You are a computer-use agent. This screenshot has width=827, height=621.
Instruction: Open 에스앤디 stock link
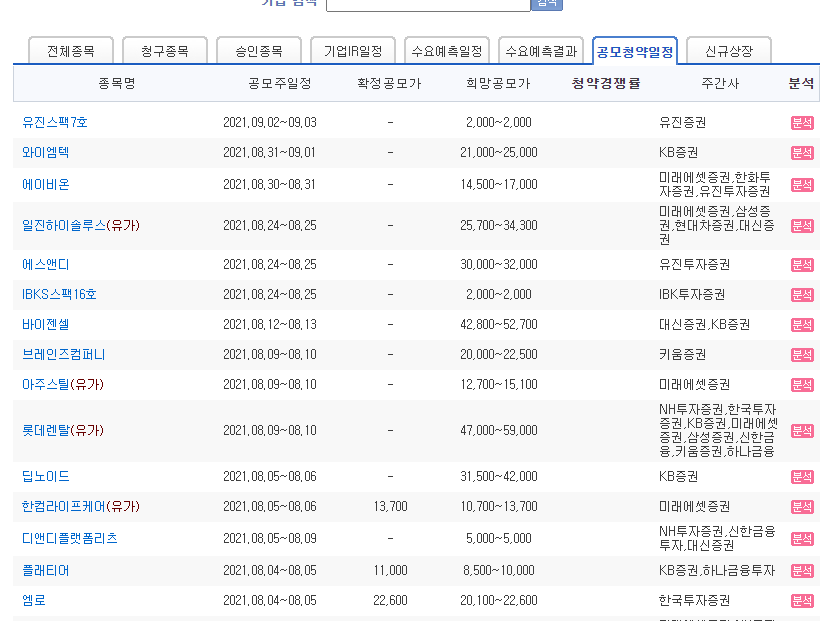(x=45, y=264)
